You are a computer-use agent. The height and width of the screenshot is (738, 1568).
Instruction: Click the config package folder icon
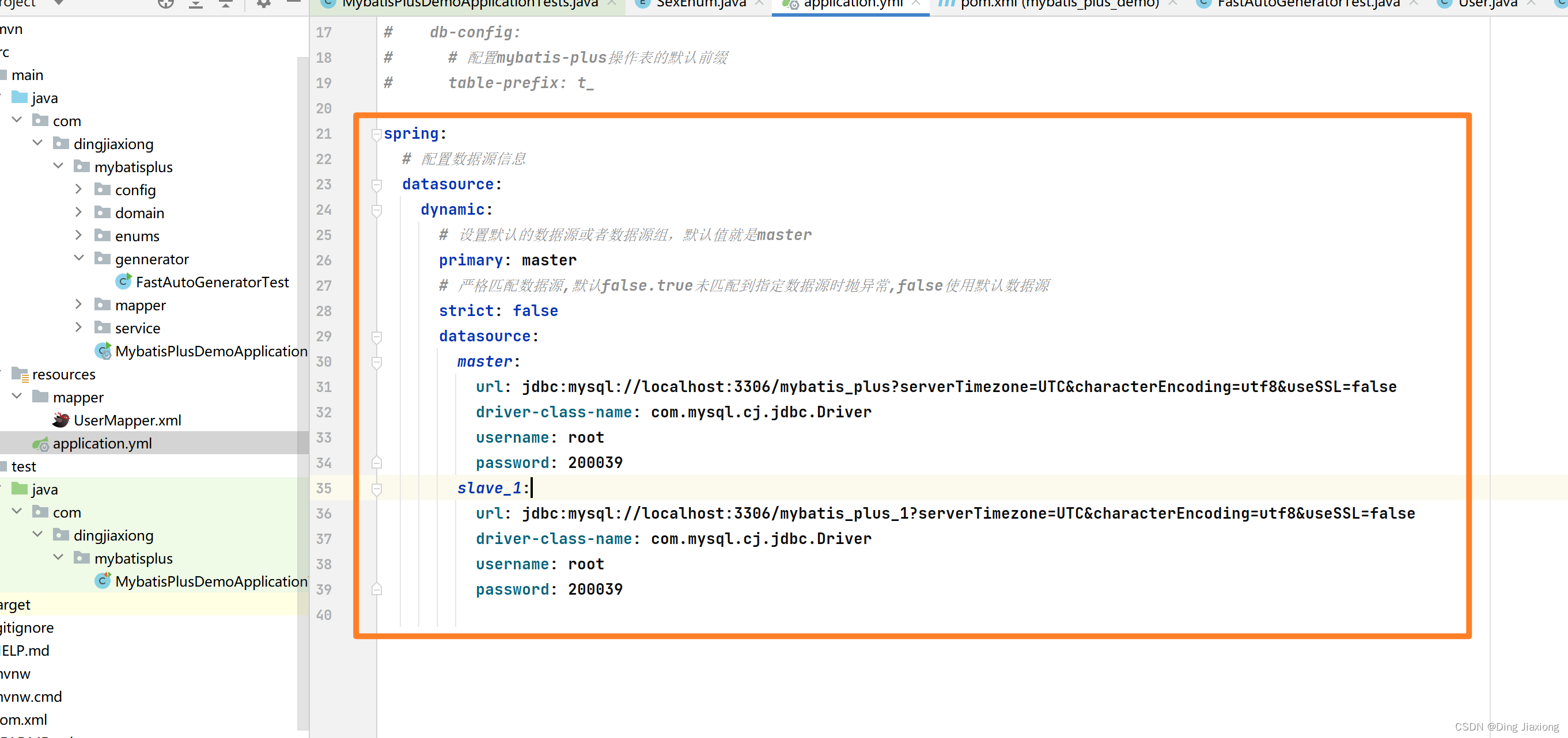tap(103, 189)
